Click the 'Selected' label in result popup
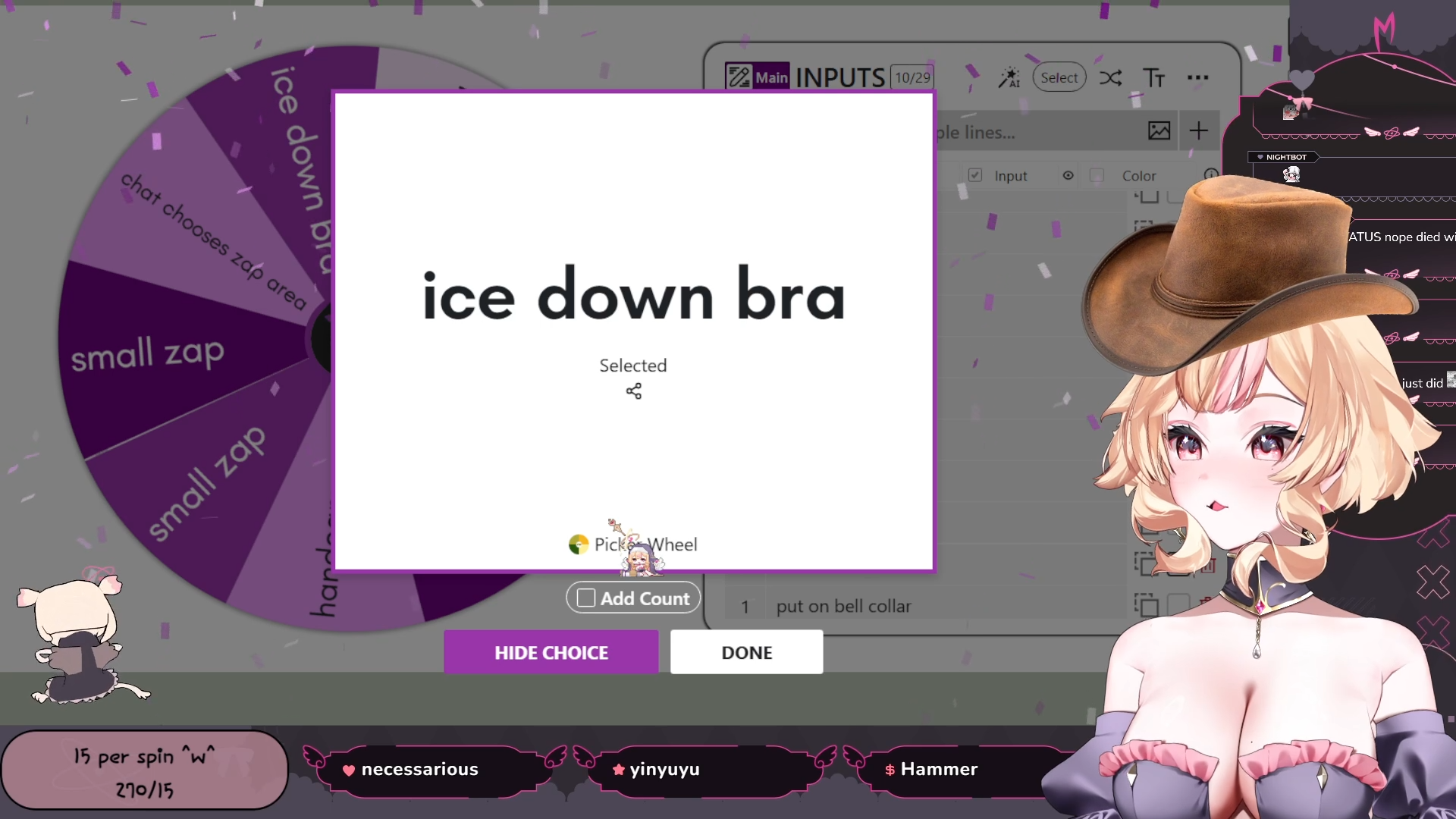1456x819 pixels. tap(633, 366)
